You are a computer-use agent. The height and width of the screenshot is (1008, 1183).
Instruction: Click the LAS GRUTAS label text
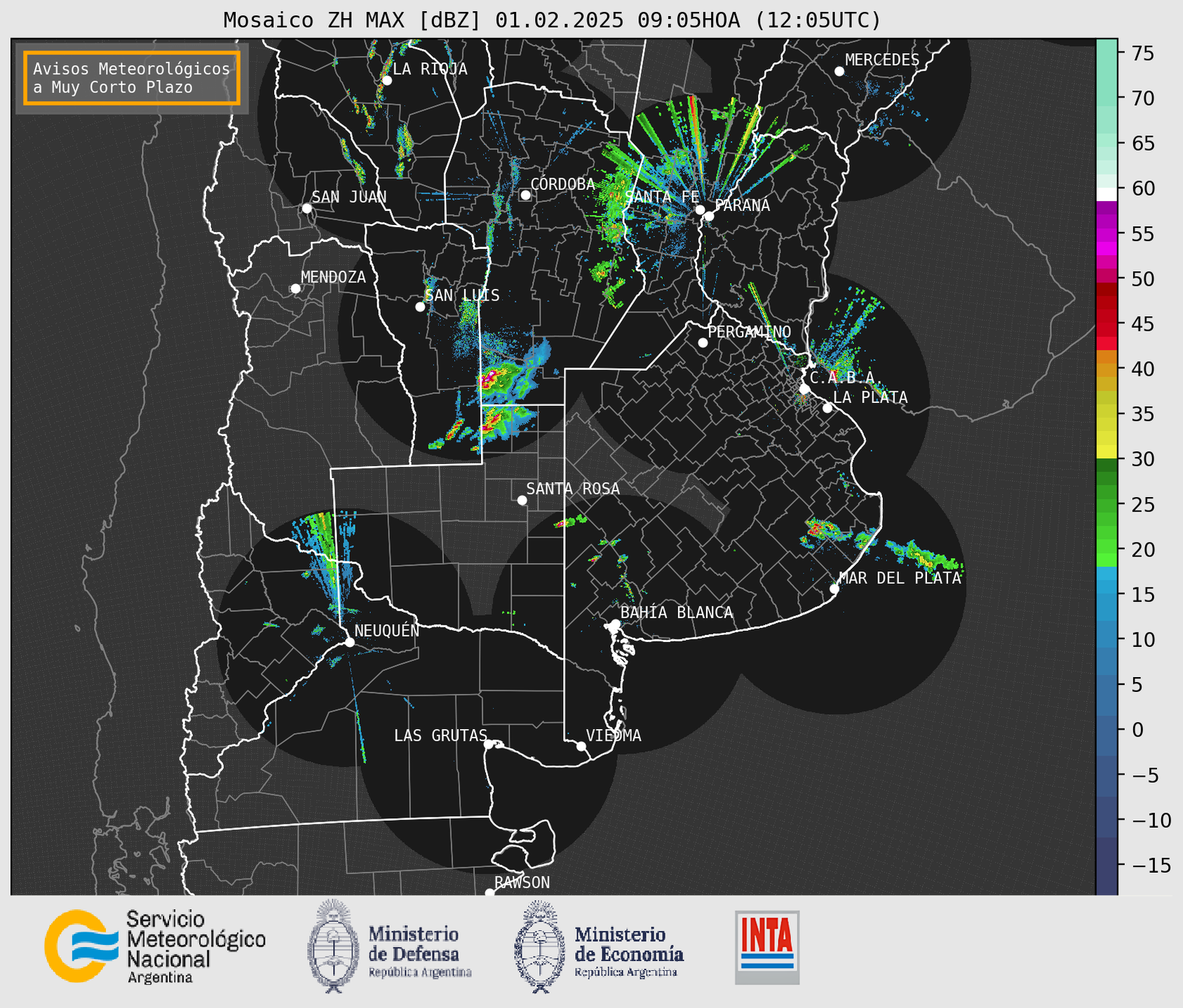pyautogui.click(x=440, y=735)
